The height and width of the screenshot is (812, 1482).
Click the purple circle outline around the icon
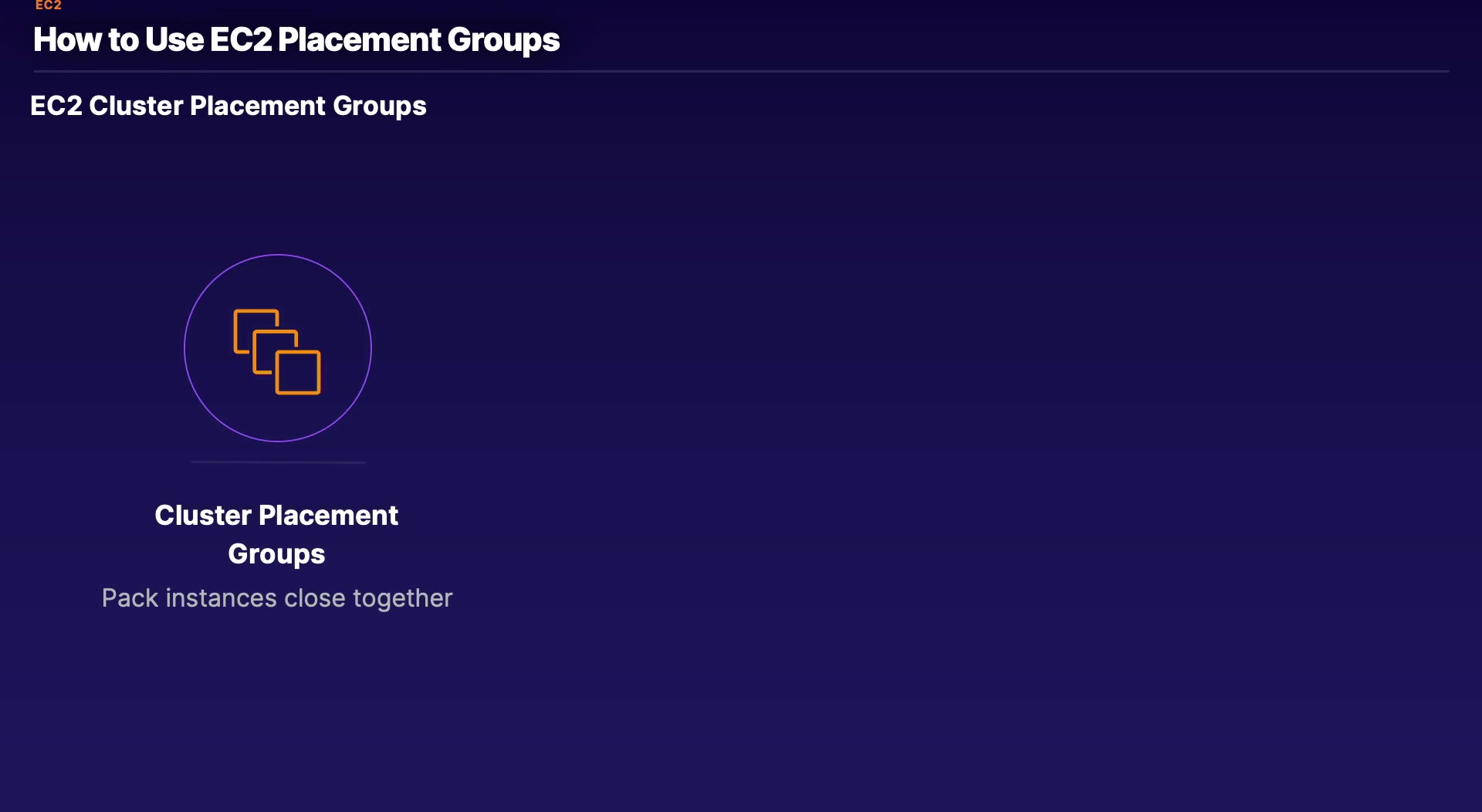[x=185, y=347]
